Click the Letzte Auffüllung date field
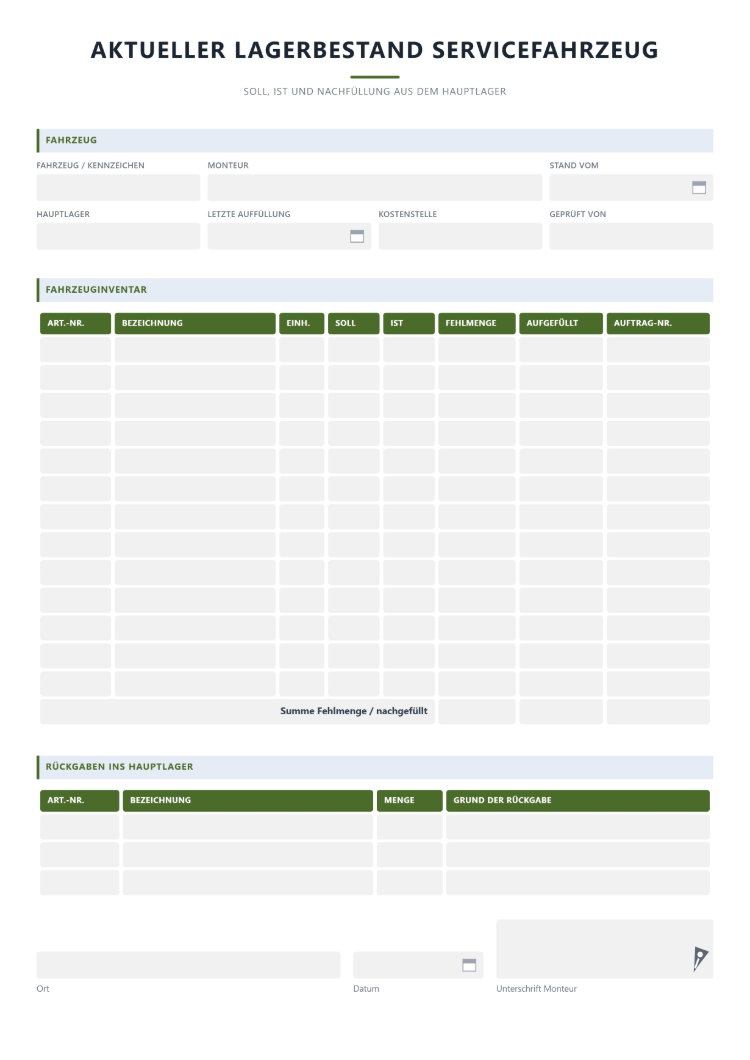This screenshot has height=1060, width=750. 289,237
